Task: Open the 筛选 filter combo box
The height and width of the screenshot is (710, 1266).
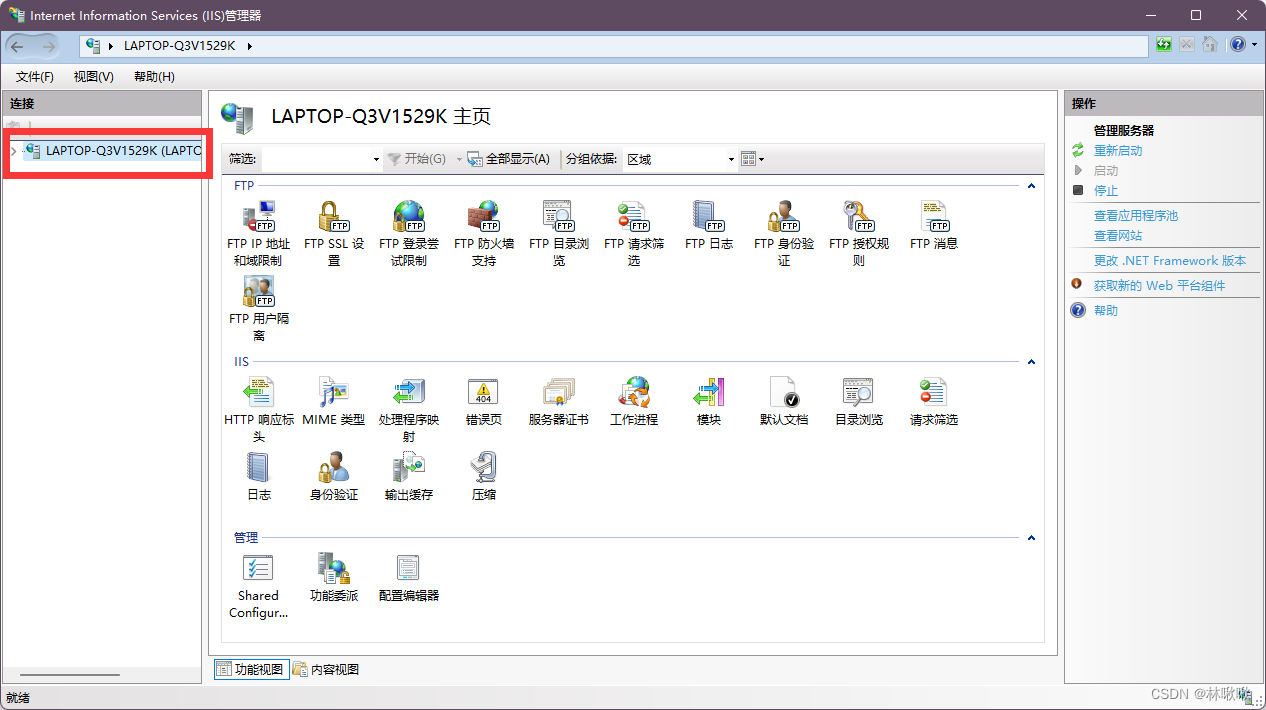Action: click(x=322, y=159)
